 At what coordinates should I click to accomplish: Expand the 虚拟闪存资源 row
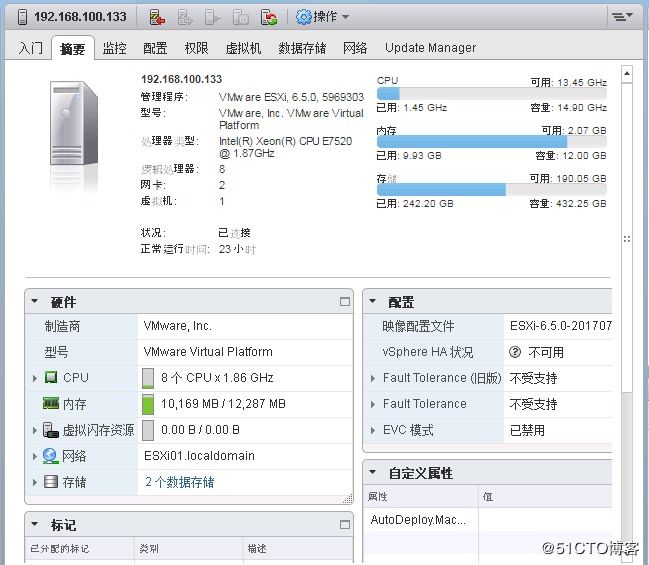click(35, 430)
